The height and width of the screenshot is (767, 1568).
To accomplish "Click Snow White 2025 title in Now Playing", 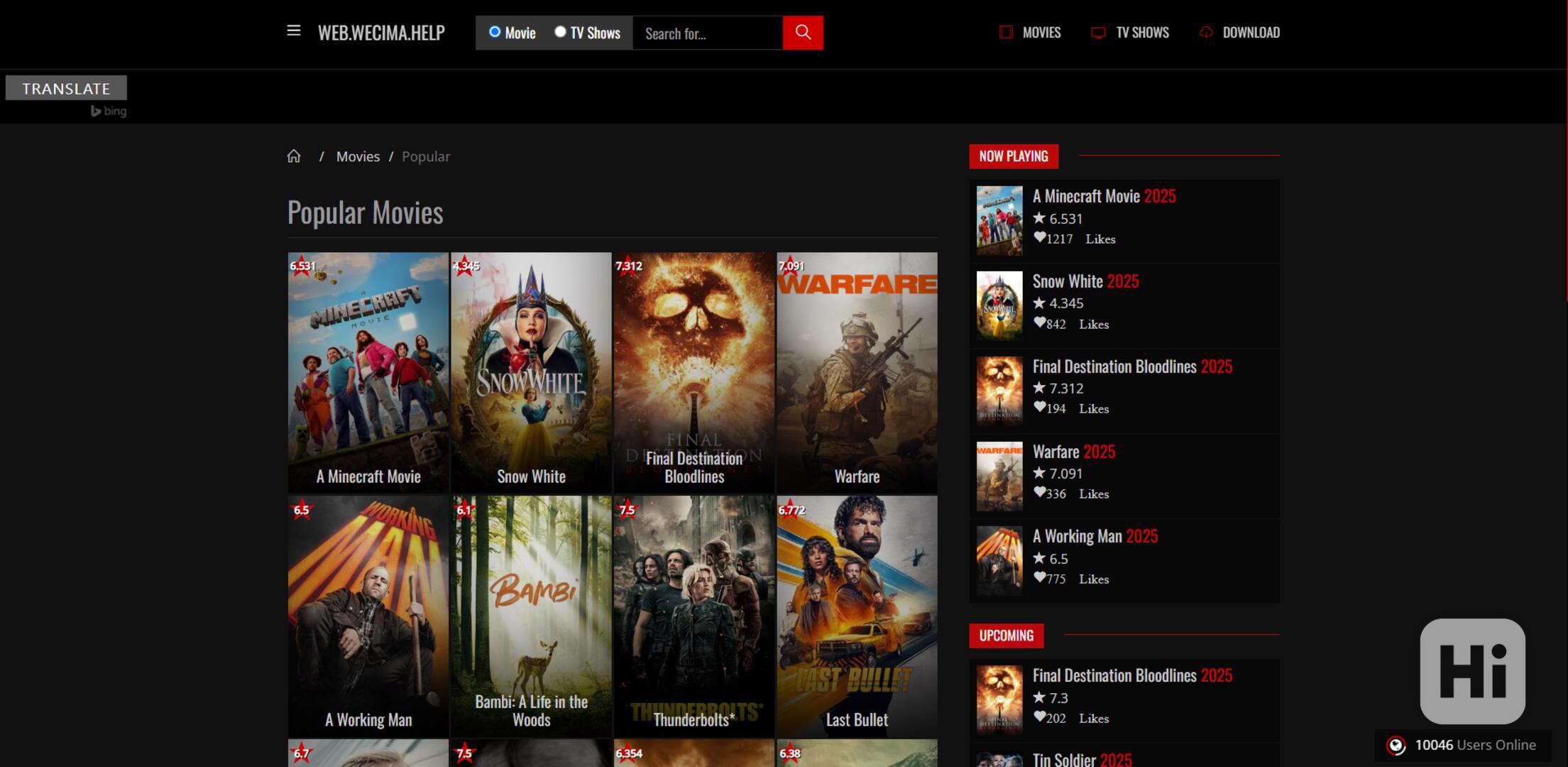I will [1085, 281].
